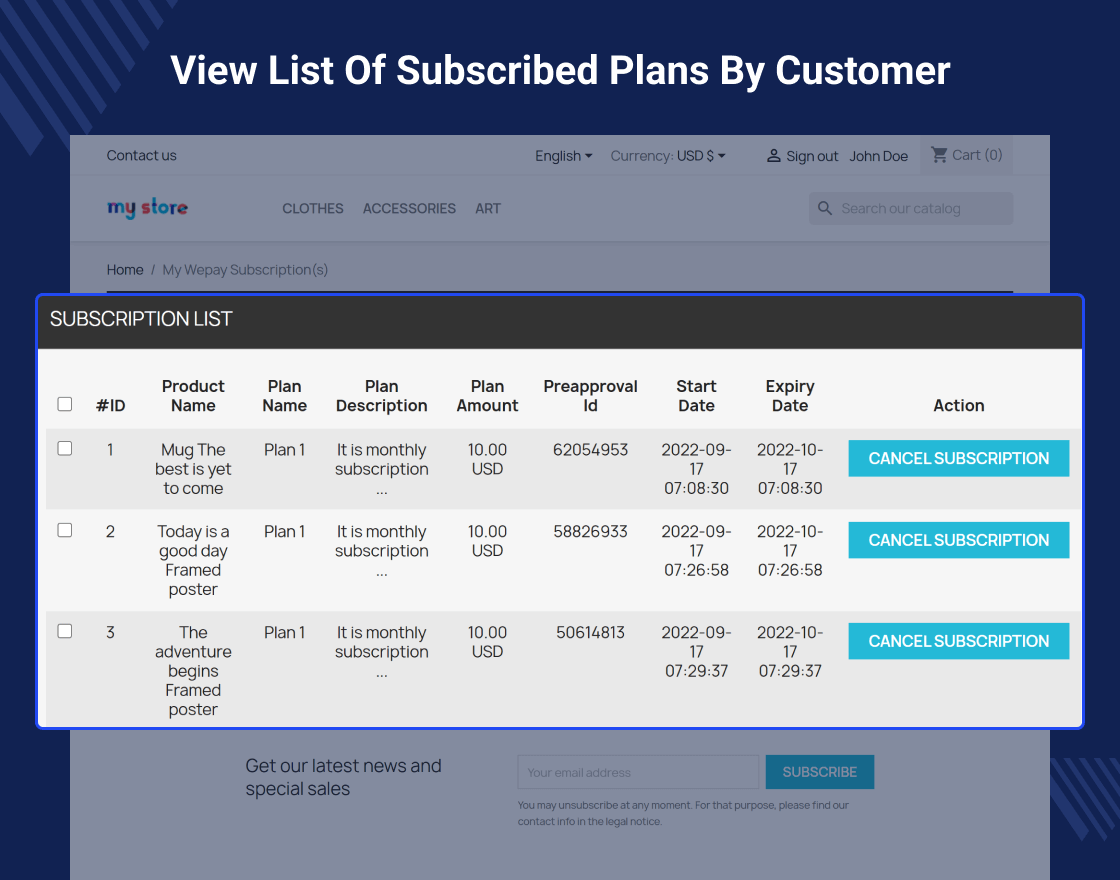Check the box for subscription ID 2
1120x880 pixels.
click(x=65, y=530)
